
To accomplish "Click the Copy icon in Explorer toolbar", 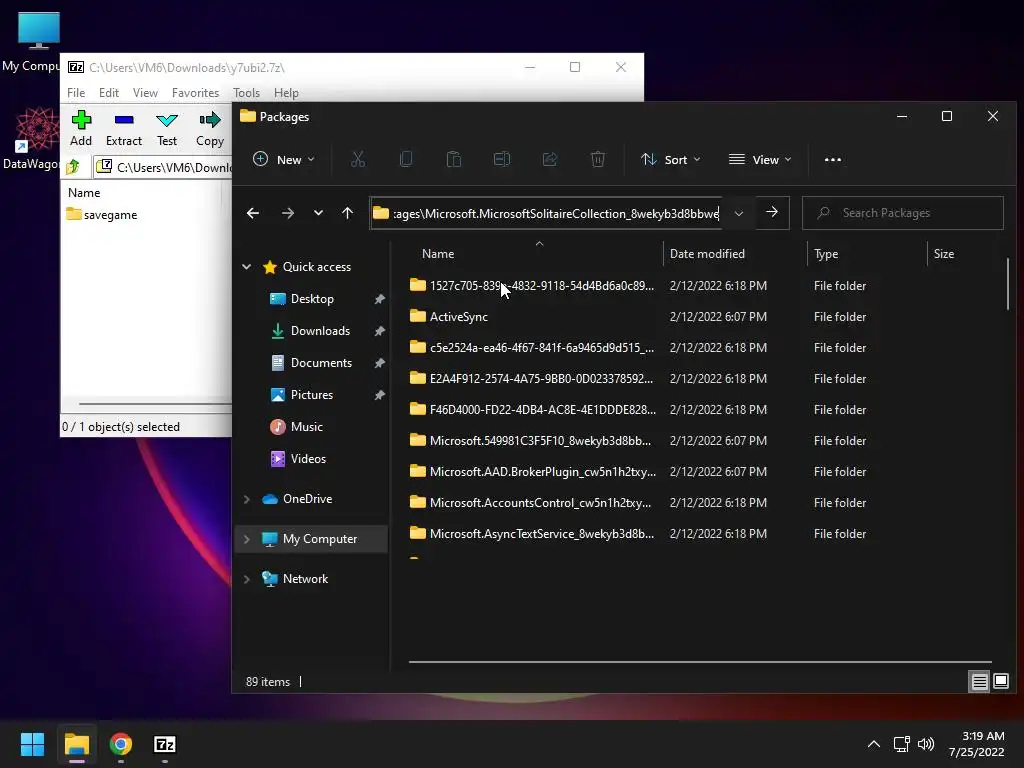I will pyautogui.click(x=406, y=159).
